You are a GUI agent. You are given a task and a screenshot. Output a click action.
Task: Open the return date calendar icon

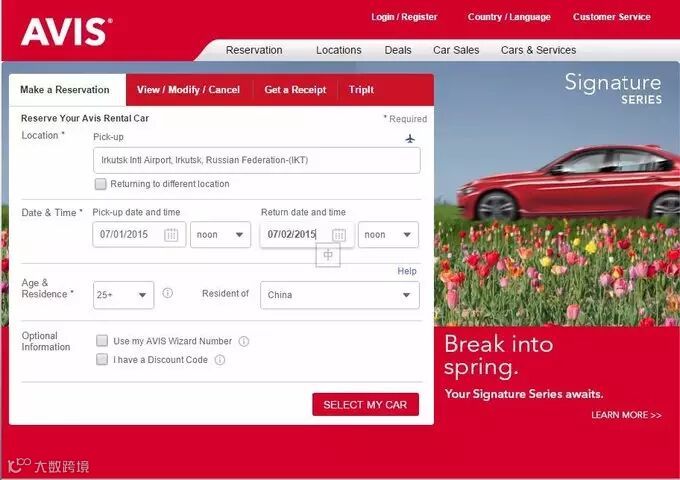[x=339, y=235]
